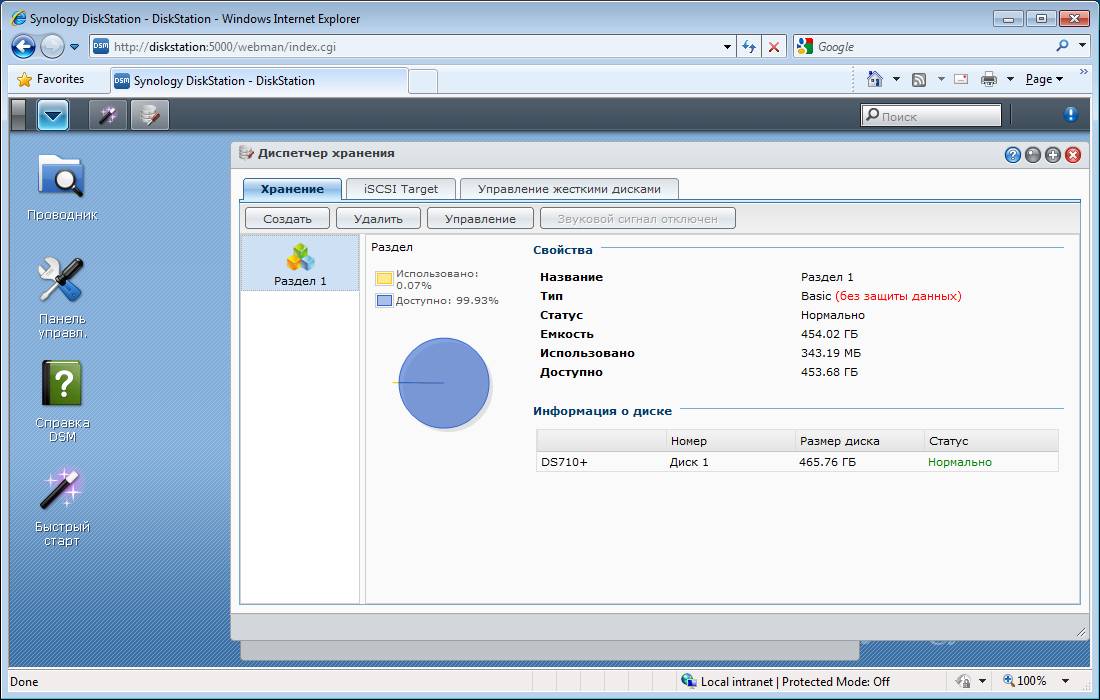Click the Управление button
Screen dimensions: 1100x700
point(480,218)
